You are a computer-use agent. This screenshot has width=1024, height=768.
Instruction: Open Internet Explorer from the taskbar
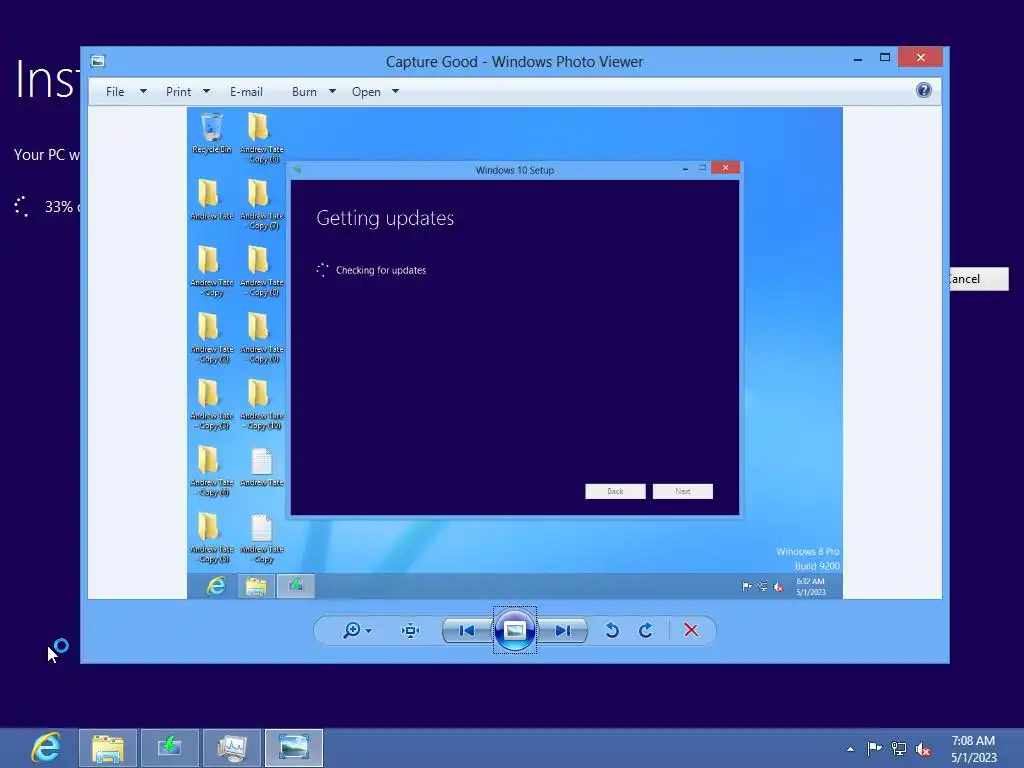coord(46,748)
